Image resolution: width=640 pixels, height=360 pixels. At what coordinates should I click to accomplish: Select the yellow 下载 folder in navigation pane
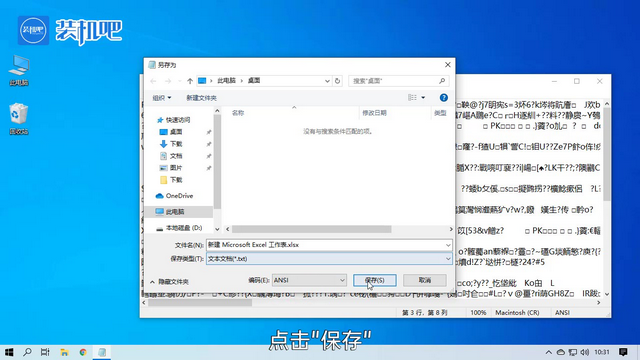click(x=176, y=180)
